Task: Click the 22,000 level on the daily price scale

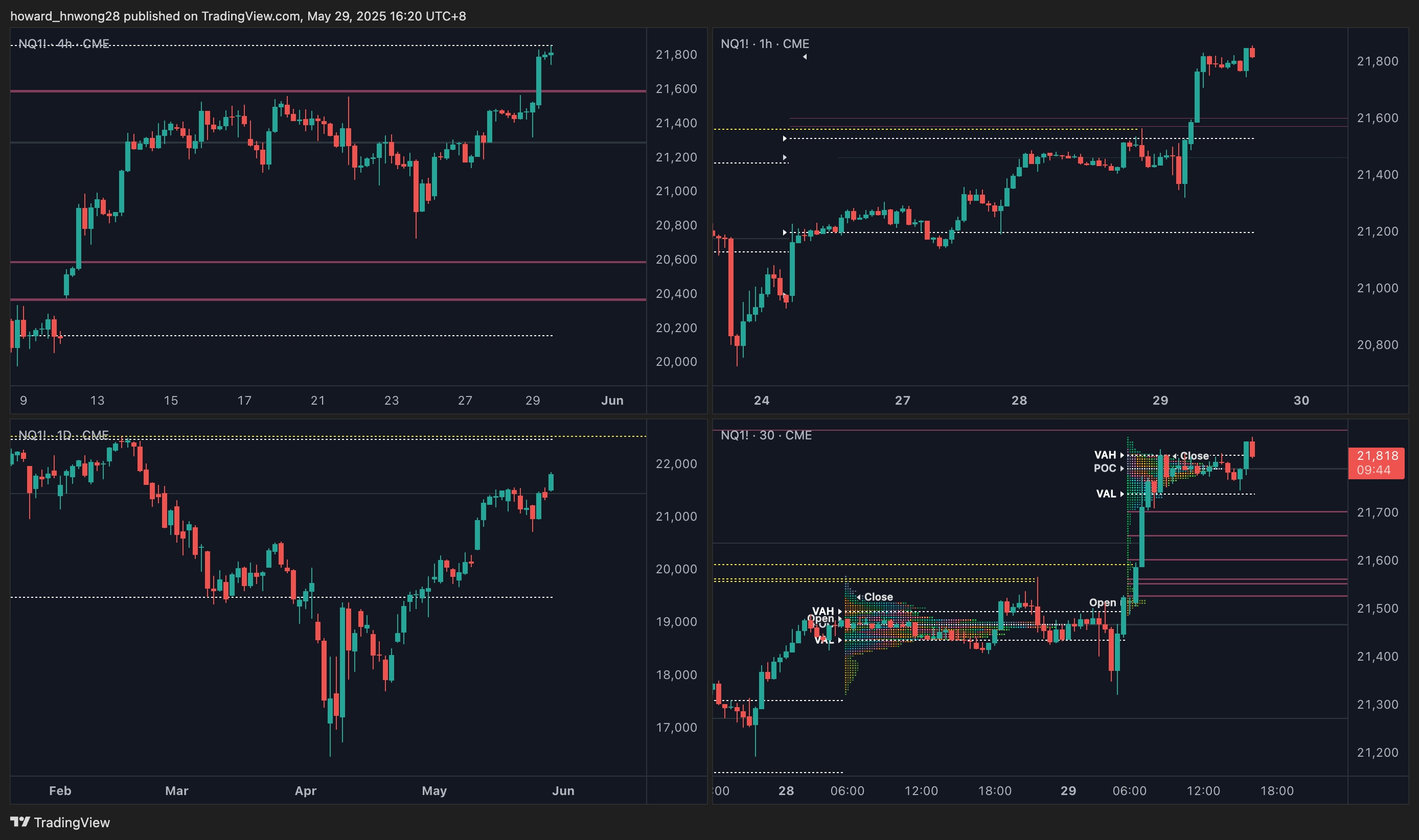Action: point(676,463)
